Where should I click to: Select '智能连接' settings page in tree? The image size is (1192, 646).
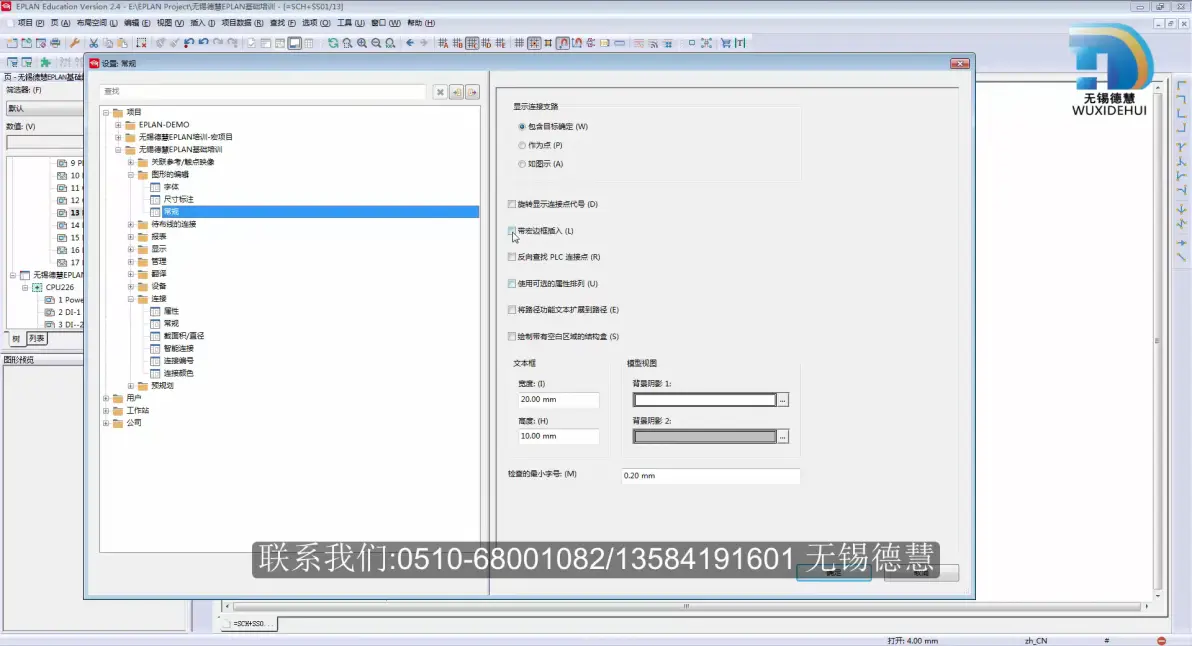(179, 348)
